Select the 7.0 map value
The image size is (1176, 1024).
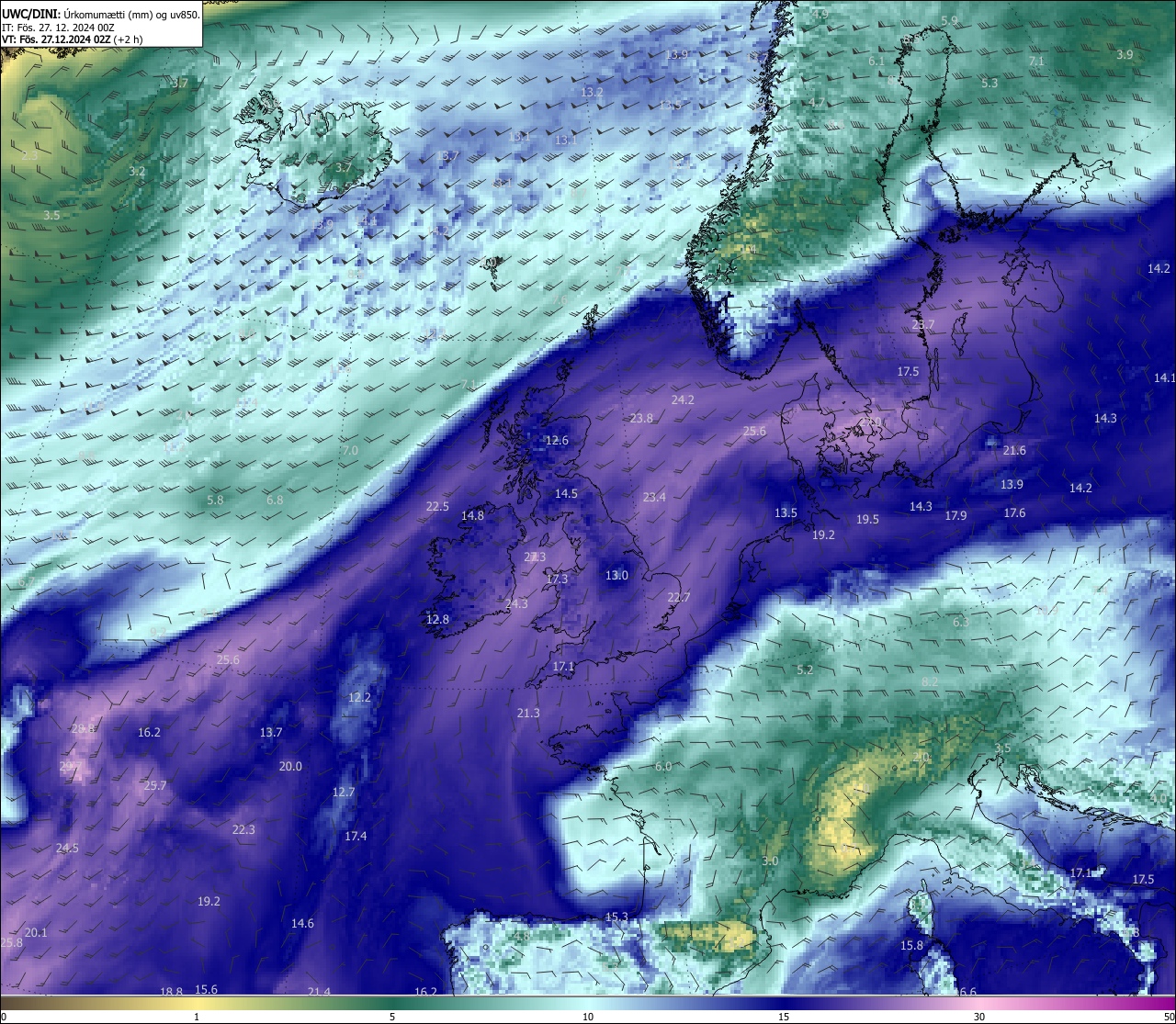(x=350, y=451)
